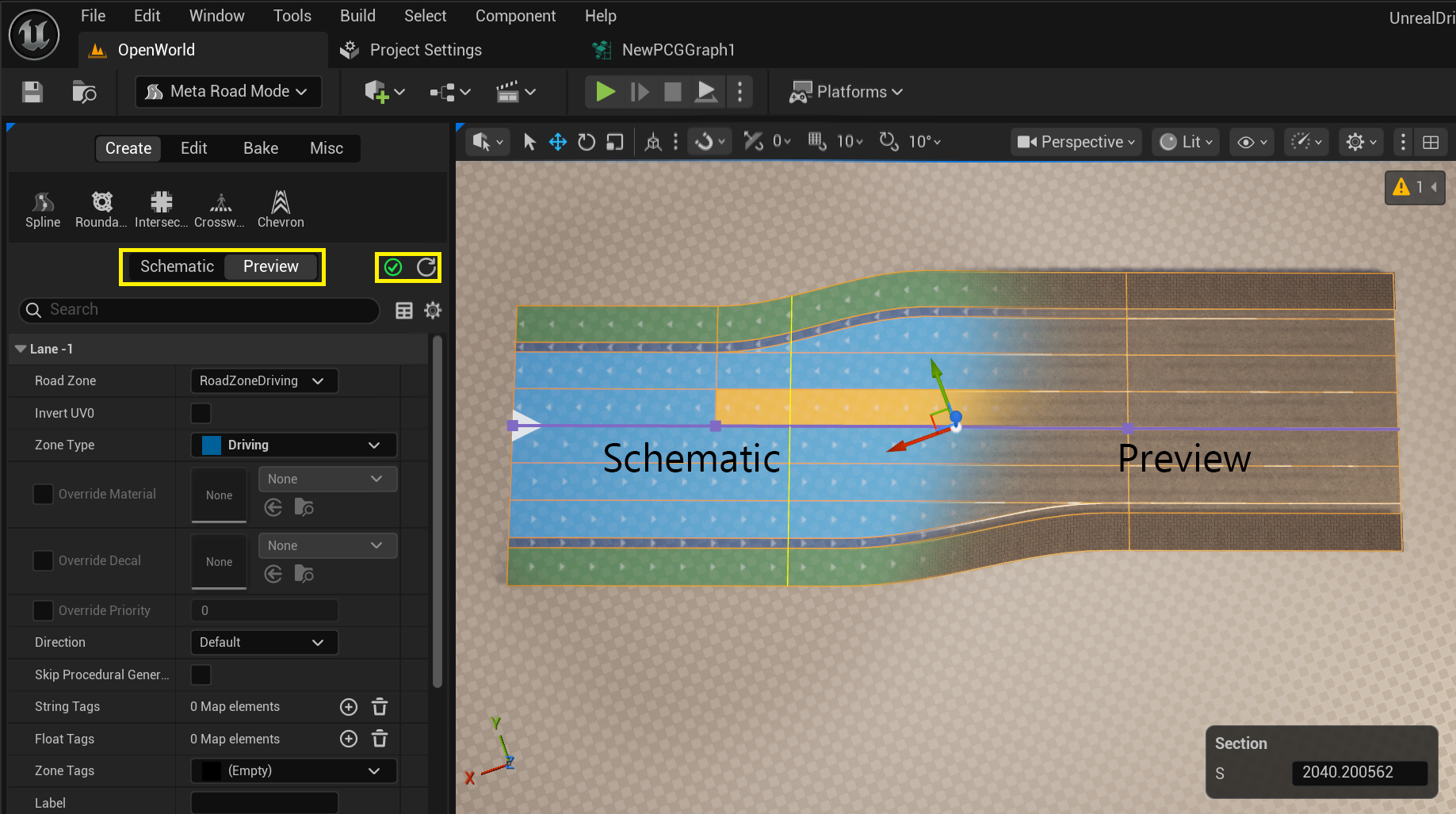Viewport: 1456px width, 814px height.
Task: Open the Override Material None dropdown
Action: tap(327, 479)
